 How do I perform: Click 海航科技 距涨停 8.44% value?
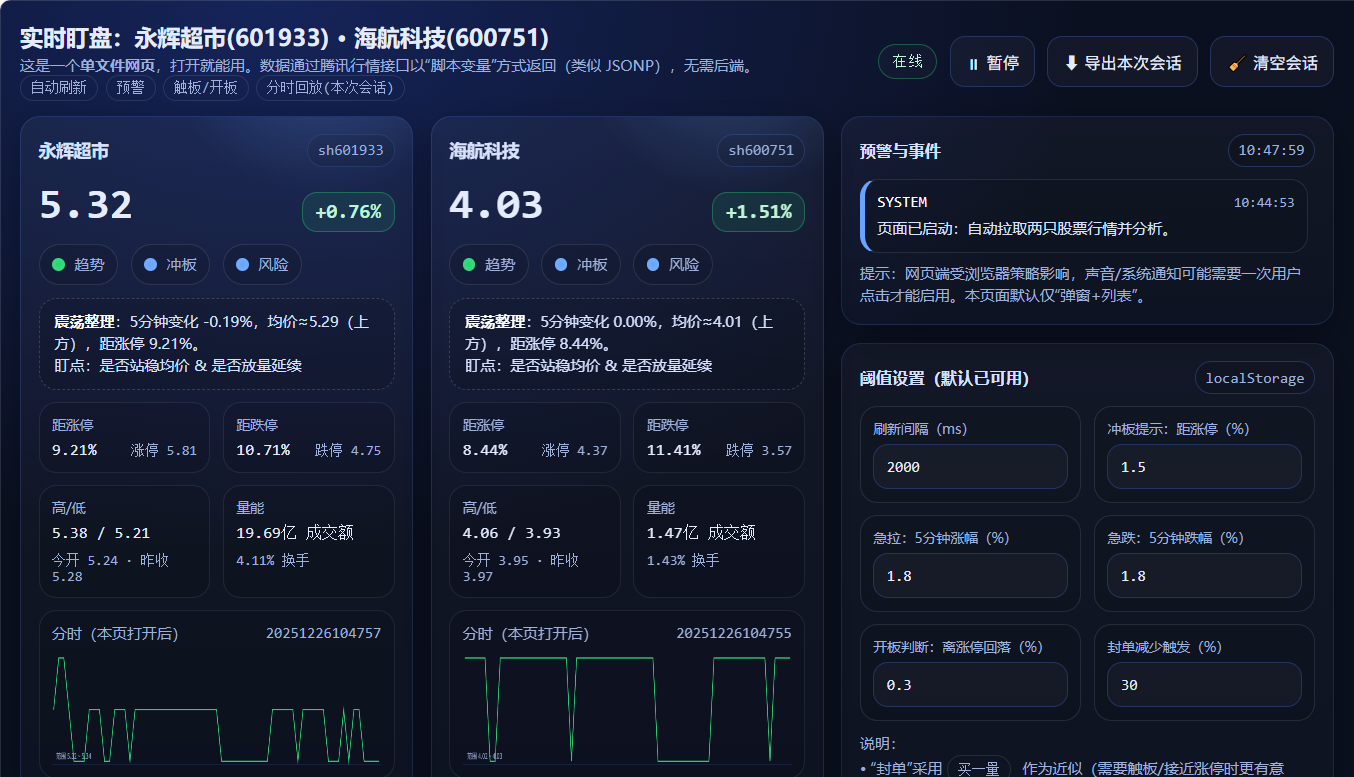485,450
